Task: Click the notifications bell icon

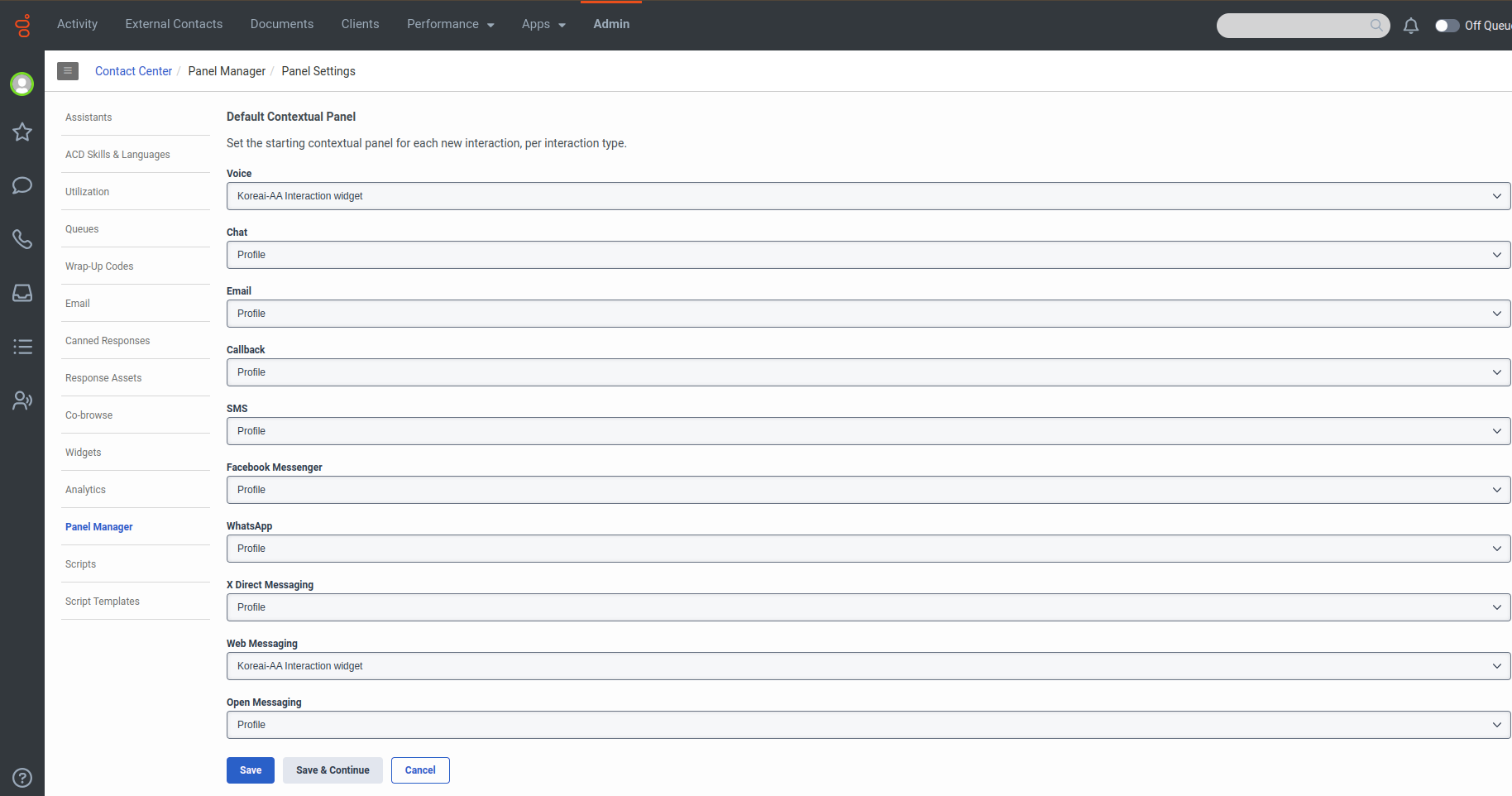Action: tap(1411, 26)
